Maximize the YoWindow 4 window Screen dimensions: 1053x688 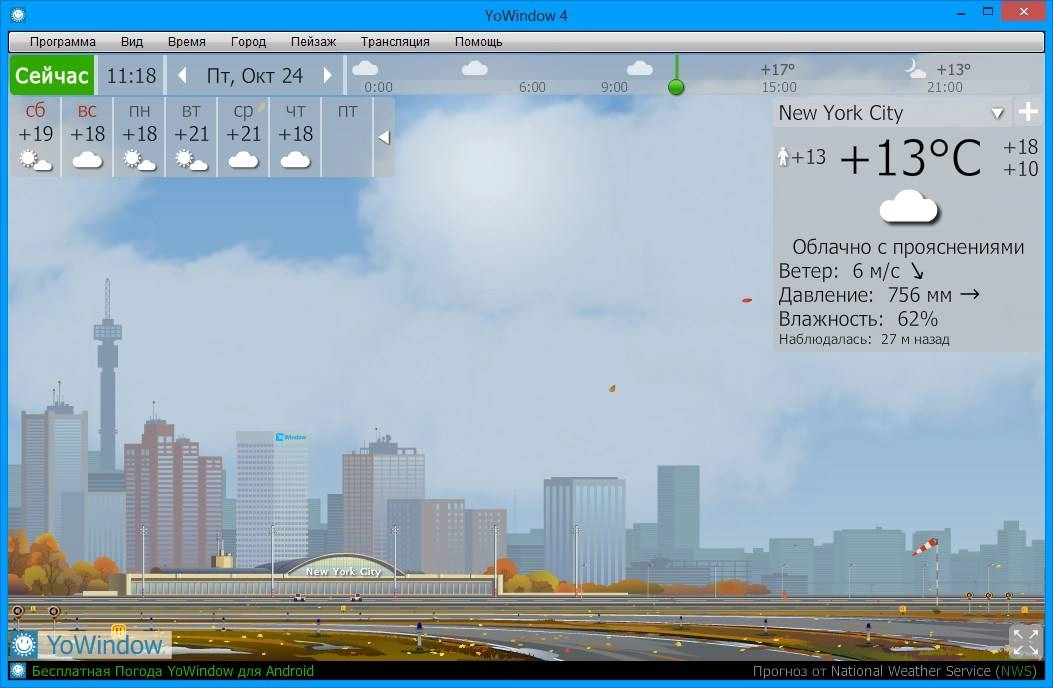pyautogui.click(x=988, y=11)
